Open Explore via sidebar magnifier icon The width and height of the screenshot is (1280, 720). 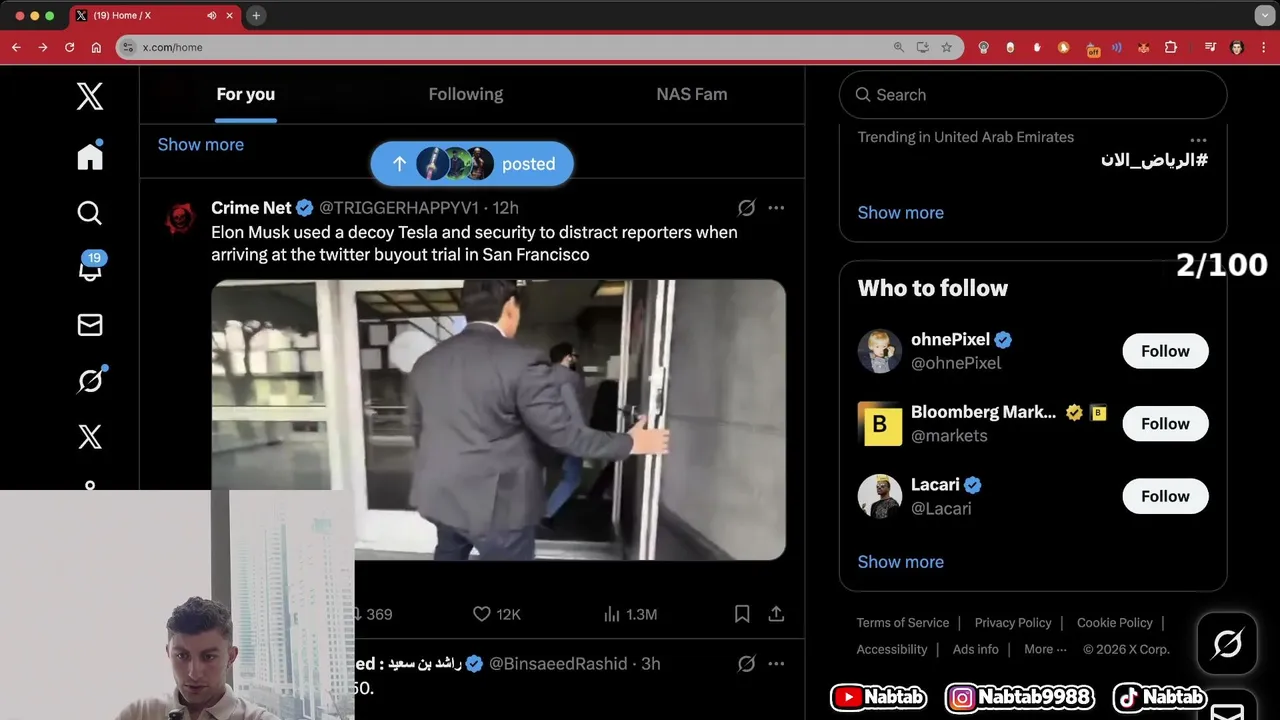click(x=90, y=213)
